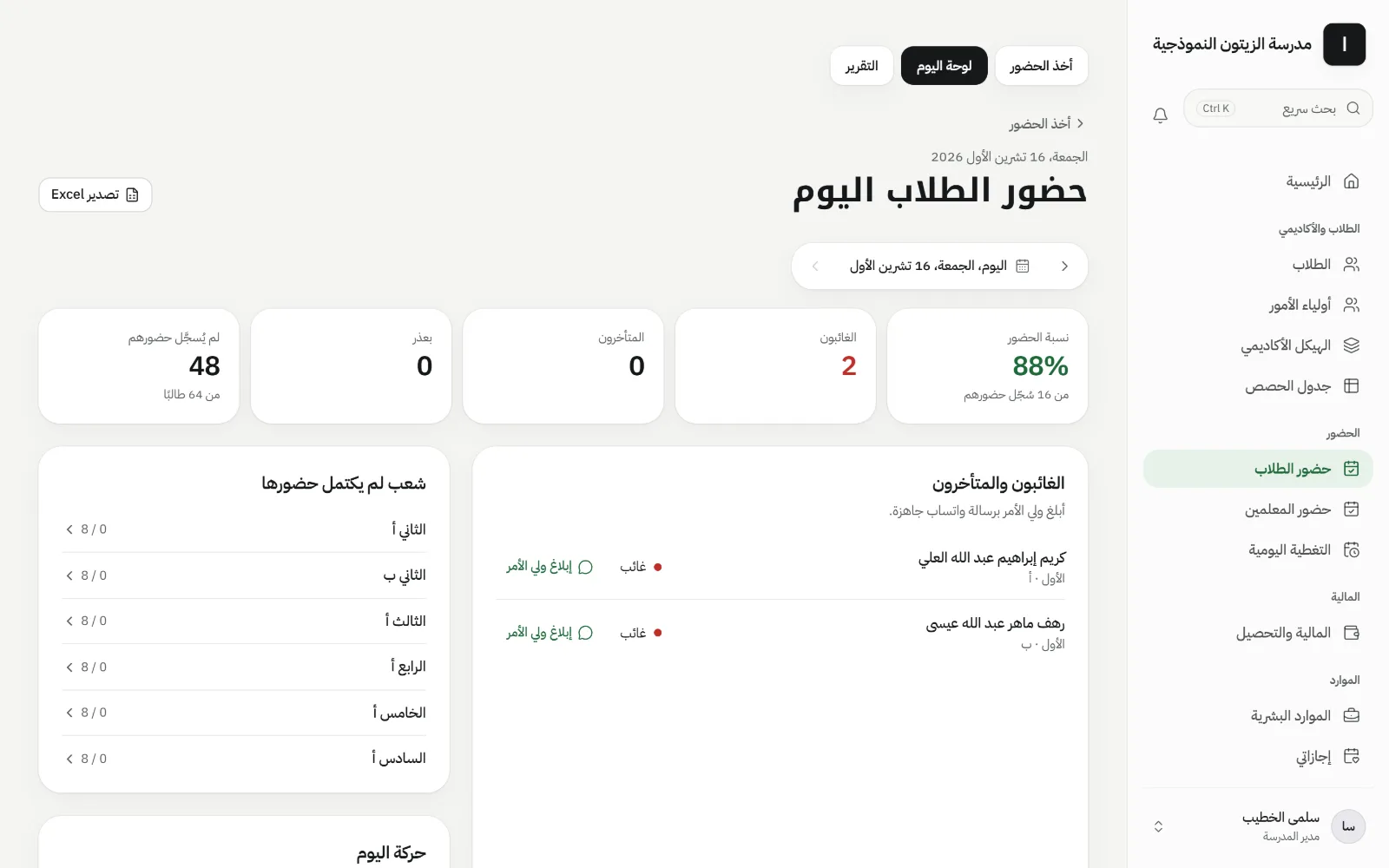1389x868 pixels.
Task: Open الموارد البشرية HR page
Action: click(x=1258, y=716)
